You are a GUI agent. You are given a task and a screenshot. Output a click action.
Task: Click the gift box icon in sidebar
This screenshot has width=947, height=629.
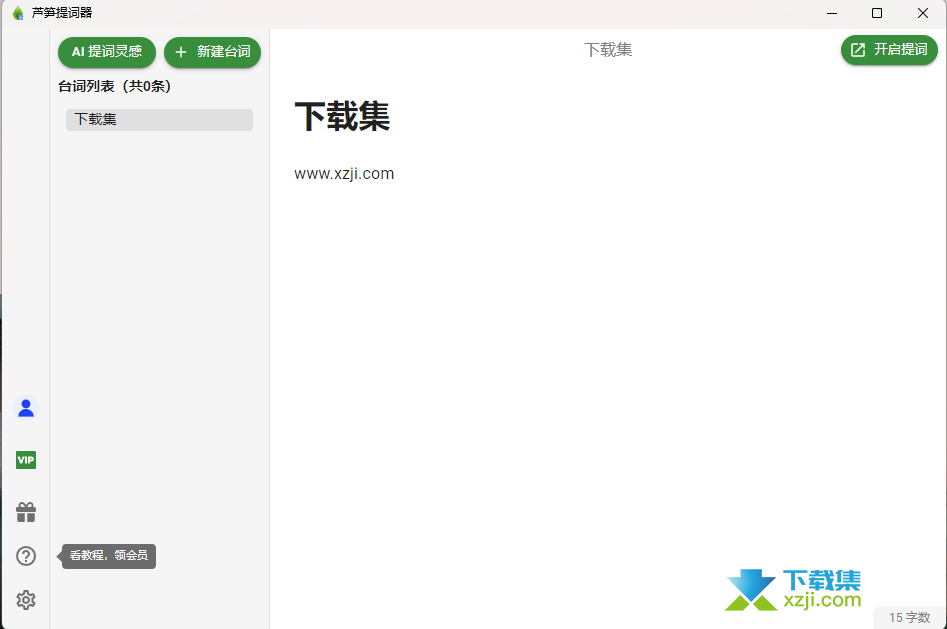coord(26,512)
